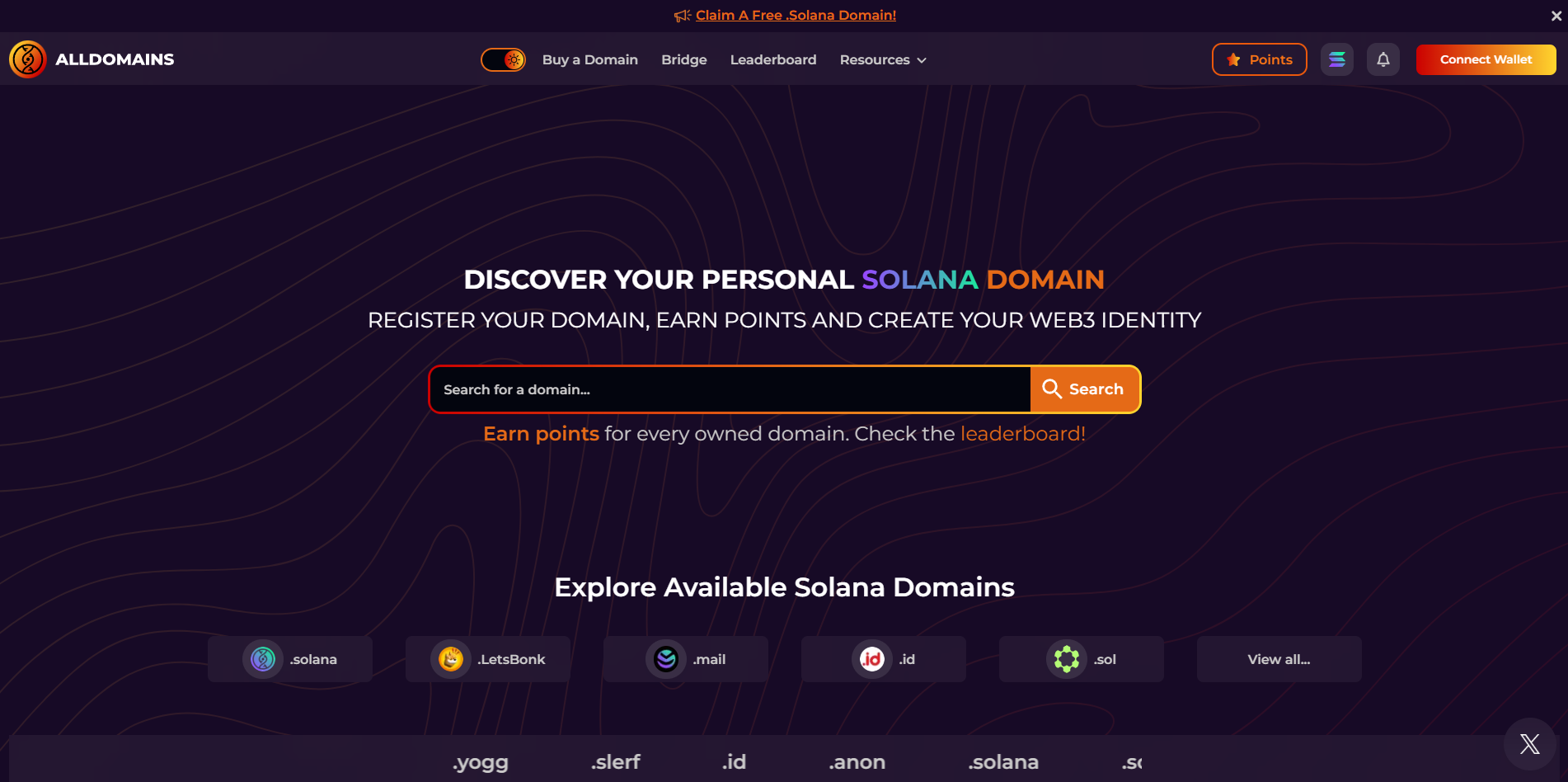Pick the red .id domain icon

point(872,659)
